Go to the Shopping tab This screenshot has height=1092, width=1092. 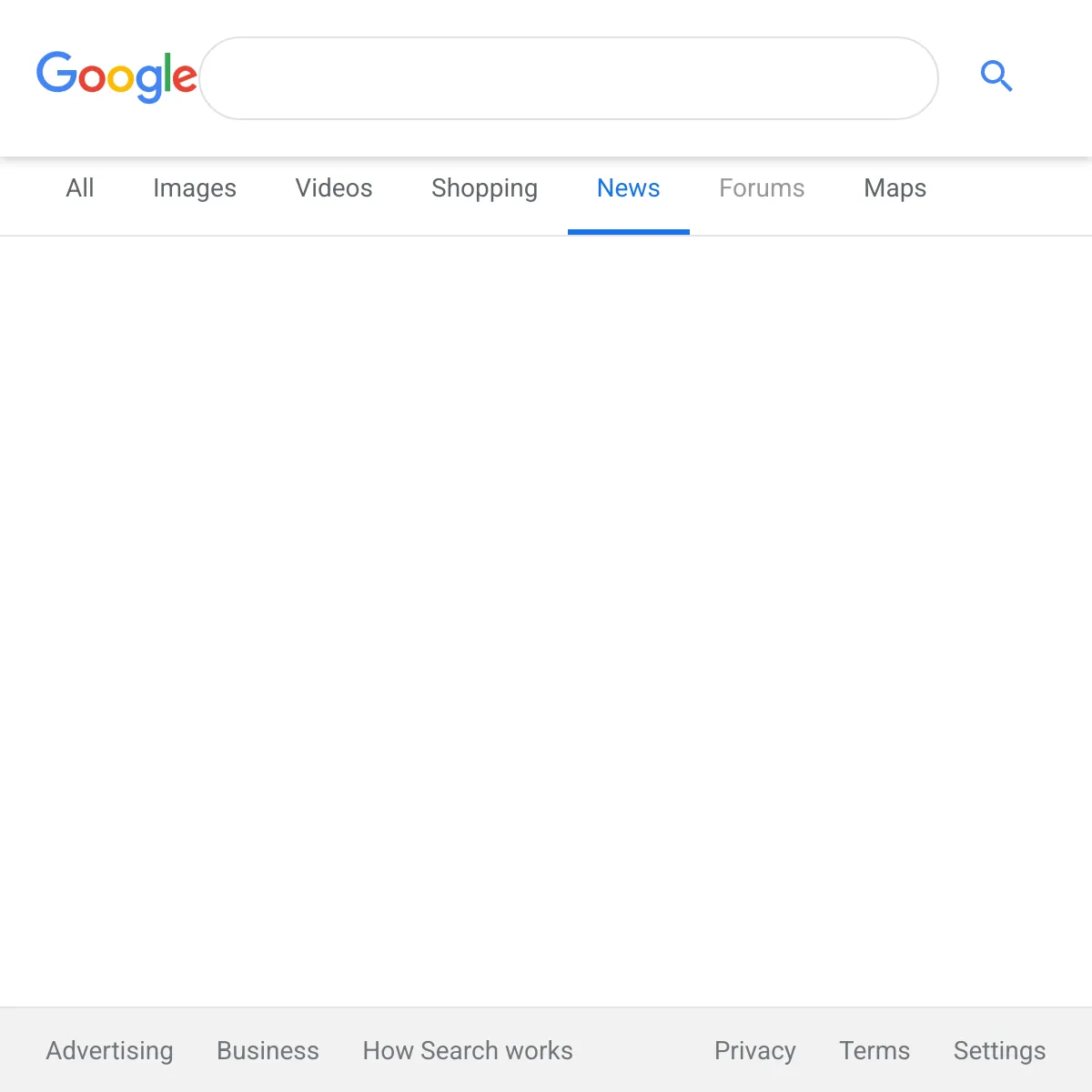[x=484, y=188]
